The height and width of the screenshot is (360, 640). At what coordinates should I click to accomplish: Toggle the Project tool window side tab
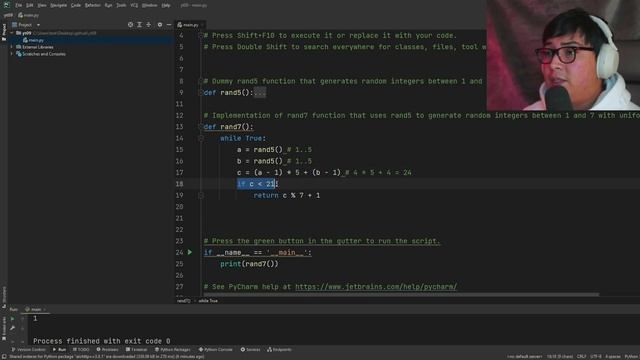pyautogui.click(x=4, y=32)
